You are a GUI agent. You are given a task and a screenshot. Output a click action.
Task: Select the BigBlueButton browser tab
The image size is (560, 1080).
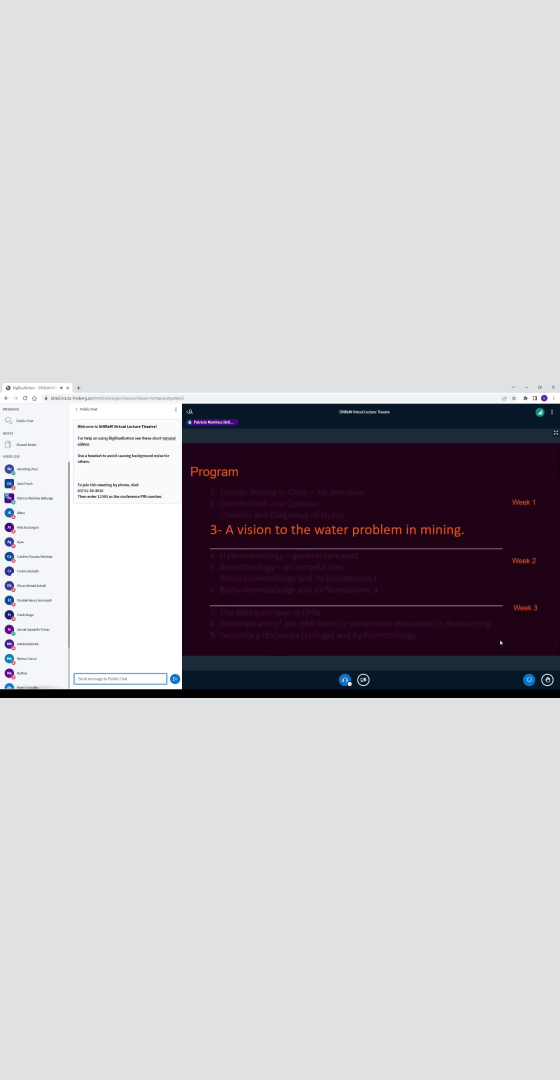click(x=35, y=388)
